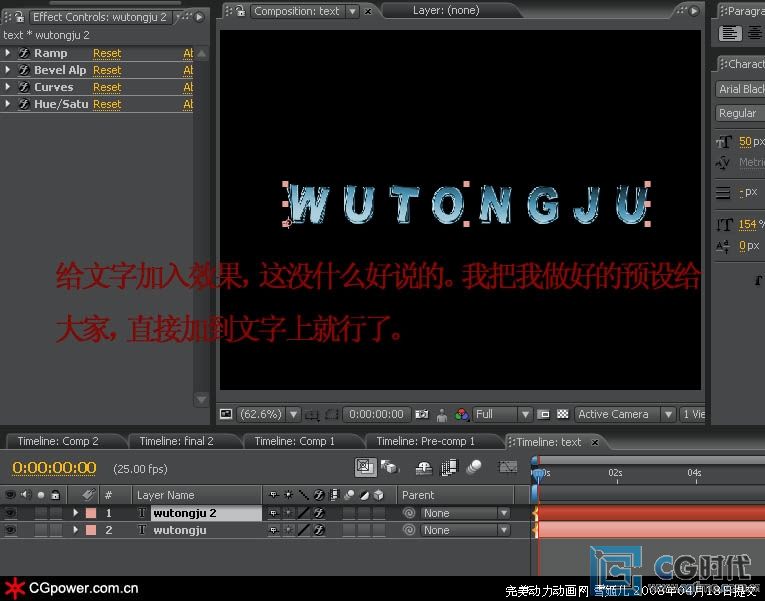The width and height of the screenshot is (765, 601).
Task: Expand the Ramp effect properties
Action: pyautogui.click(x=8, y=52)
